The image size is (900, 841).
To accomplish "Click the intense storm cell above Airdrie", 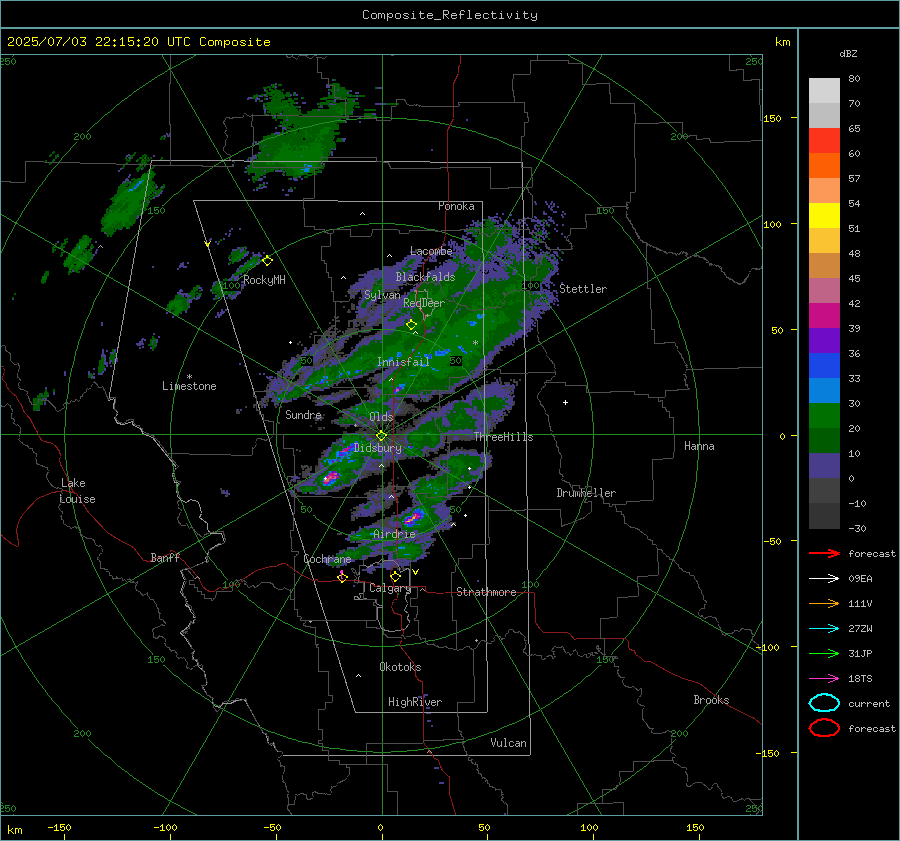I will tap(413, 518).
